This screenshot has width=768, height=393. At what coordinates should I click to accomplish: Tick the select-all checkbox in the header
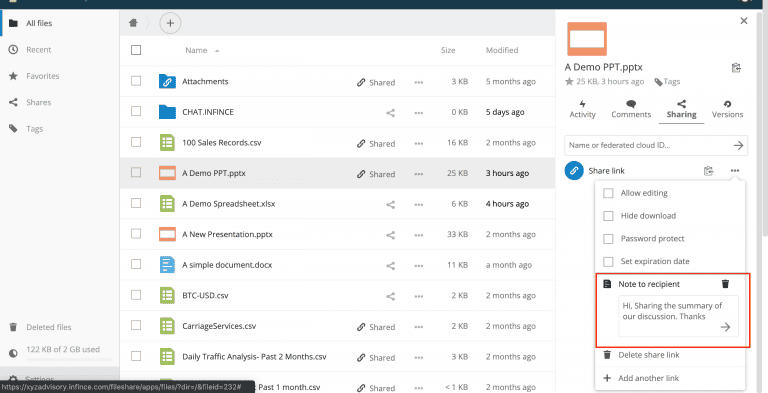(136, 50)
